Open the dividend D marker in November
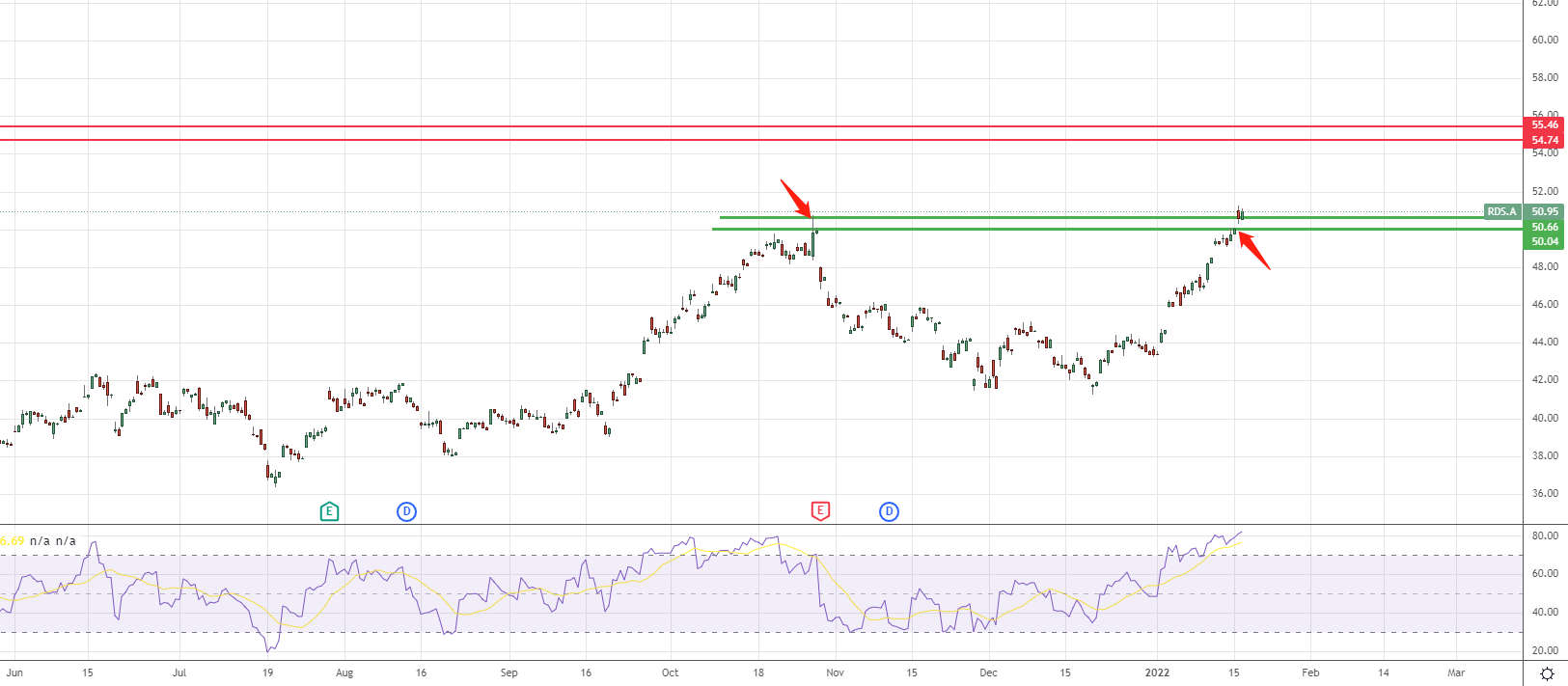 point(889,511)
